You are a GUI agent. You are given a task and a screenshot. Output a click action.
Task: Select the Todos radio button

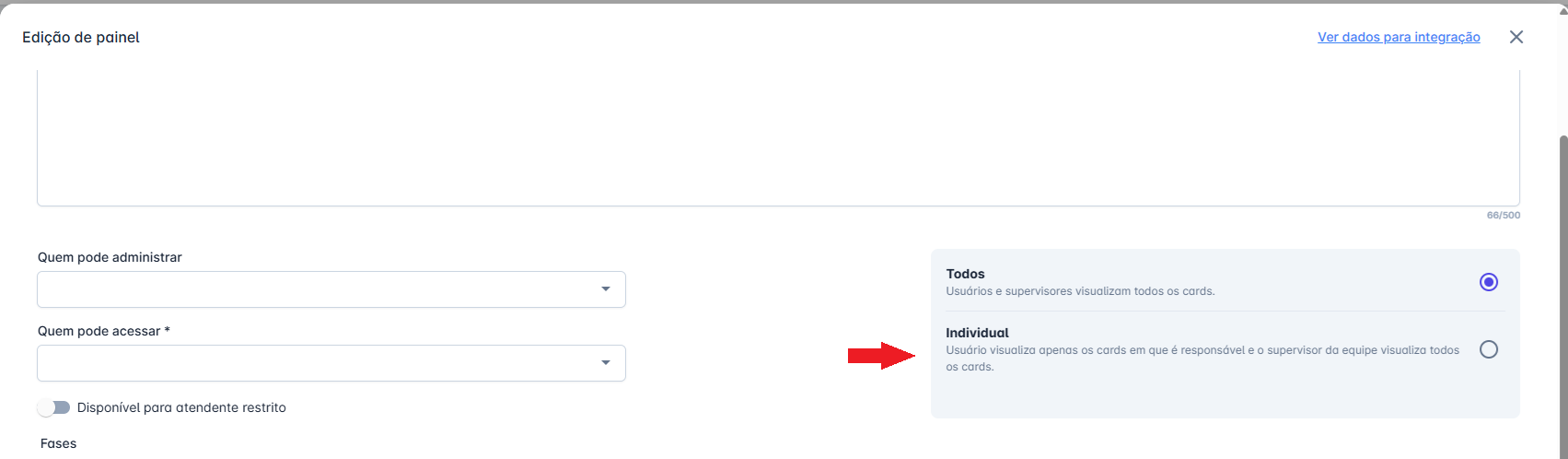1488,282
